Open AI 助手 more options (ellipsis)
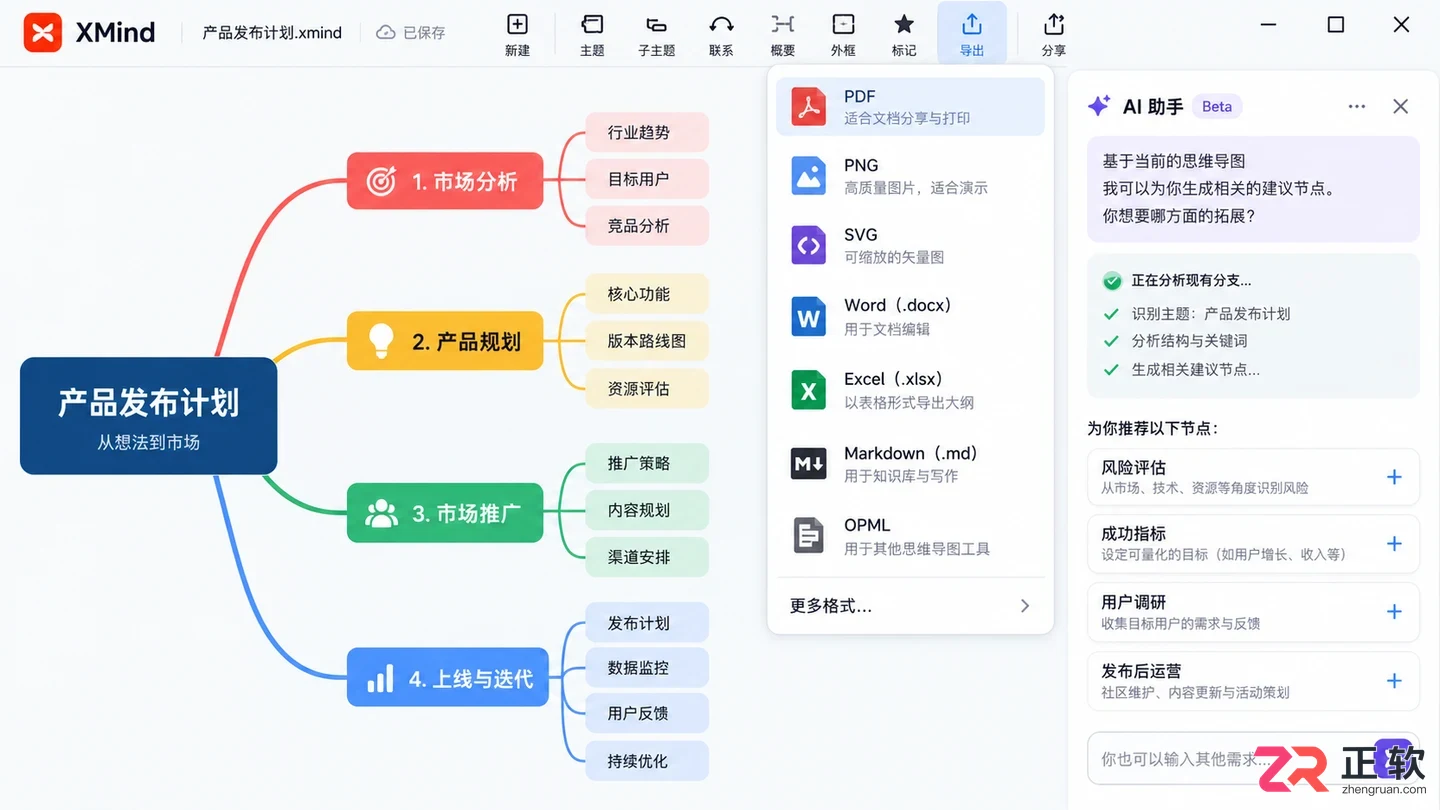The image size is (1440, 810). coord(1357,107)
